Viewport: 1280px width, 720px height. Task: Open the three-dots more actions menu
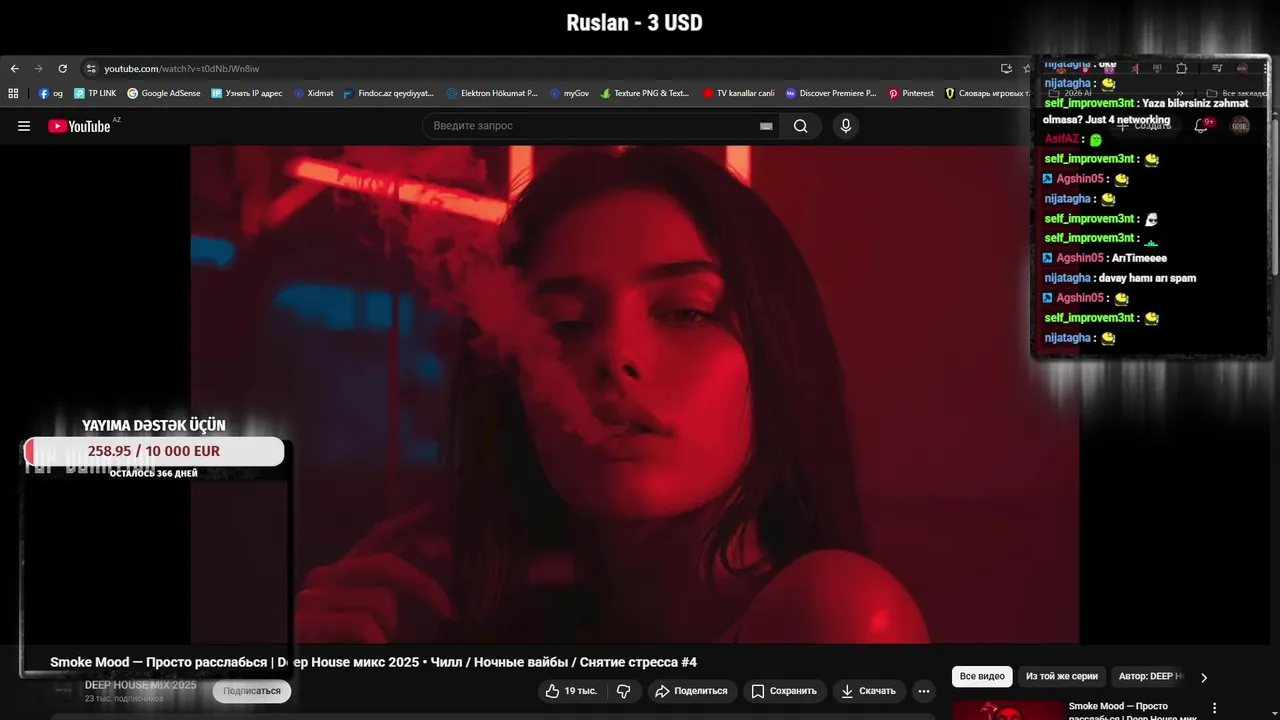pyautogui.click(x=924, y=691)
